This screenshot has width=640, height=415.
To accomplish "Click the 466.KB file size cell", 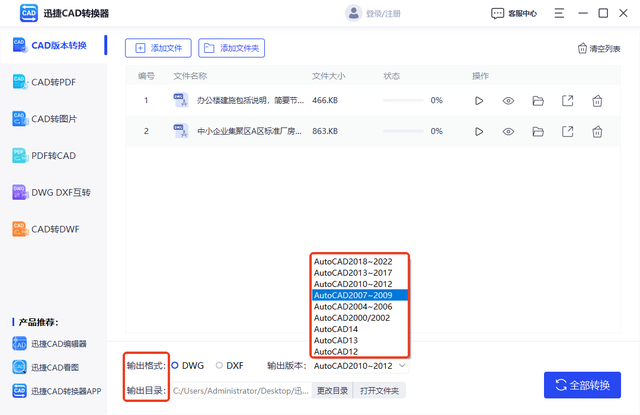I will click(325, 100).
